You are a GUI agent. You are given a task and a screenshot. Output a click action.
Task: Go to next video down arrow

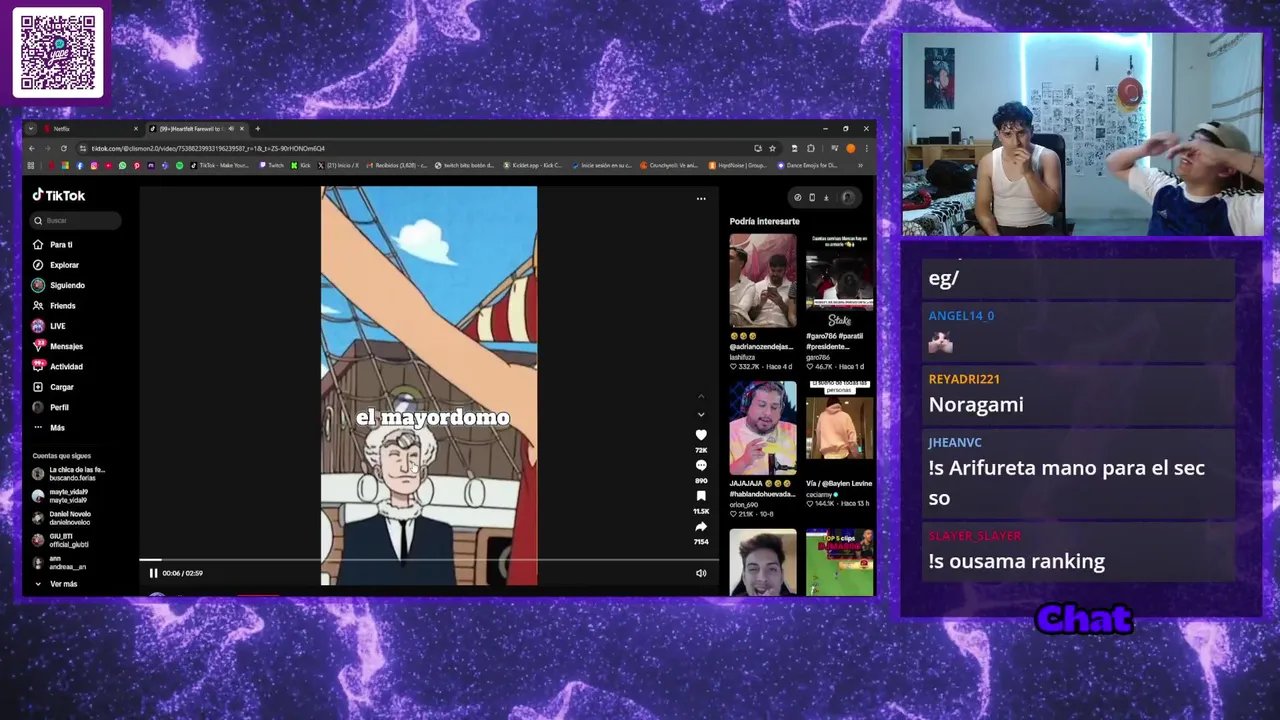tap(701, 414)
